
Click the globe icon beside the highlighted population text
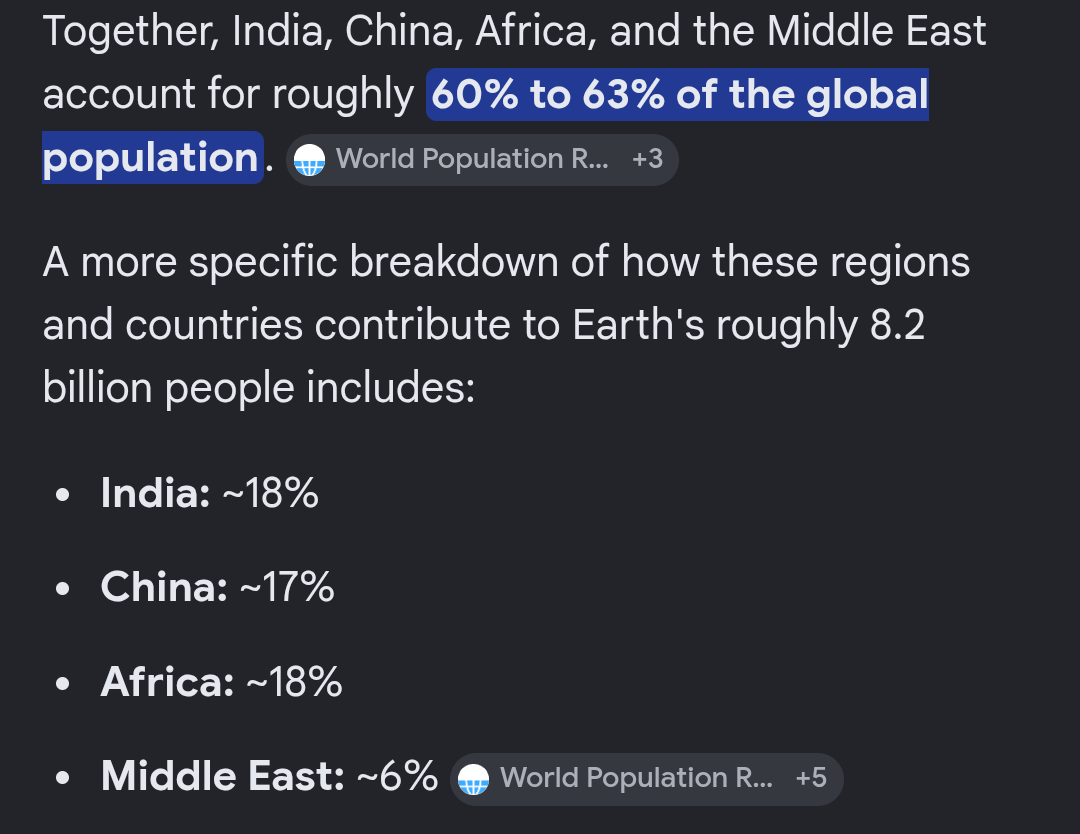(x=309, y=160)
